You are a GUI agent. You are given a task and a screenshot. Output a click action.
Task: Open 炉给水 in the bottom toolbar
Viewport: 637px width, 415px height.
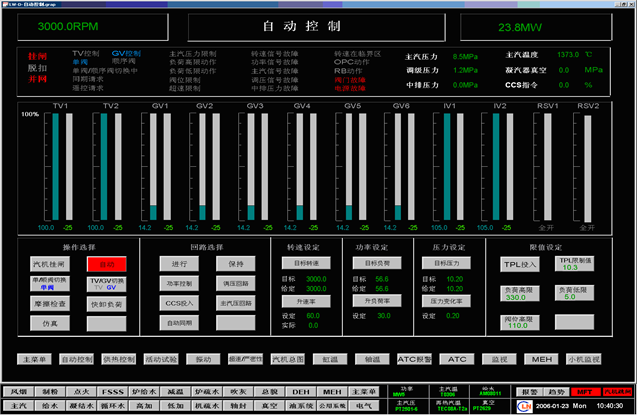(144, 392)
